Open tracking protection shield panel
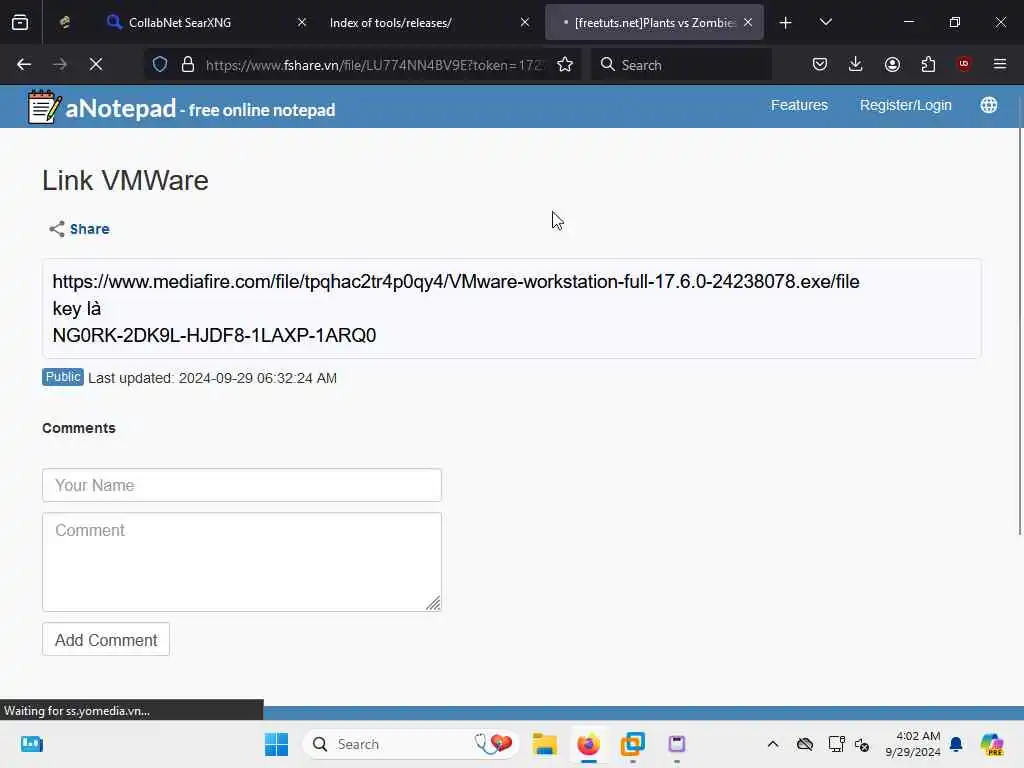The image size is (1024, 768). (x=160, y=65)
